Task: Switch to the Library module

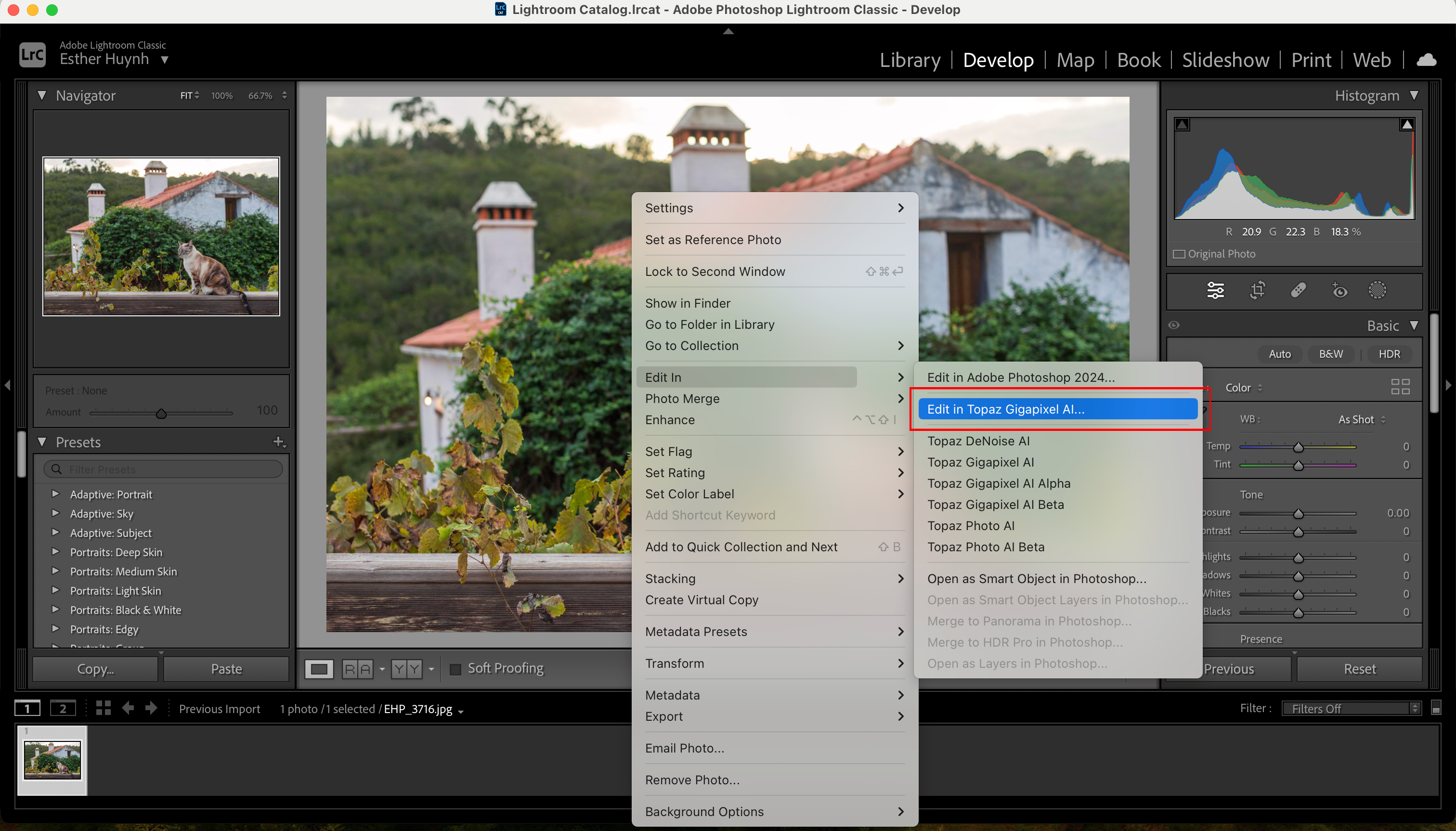Action: tap(909, 60)
